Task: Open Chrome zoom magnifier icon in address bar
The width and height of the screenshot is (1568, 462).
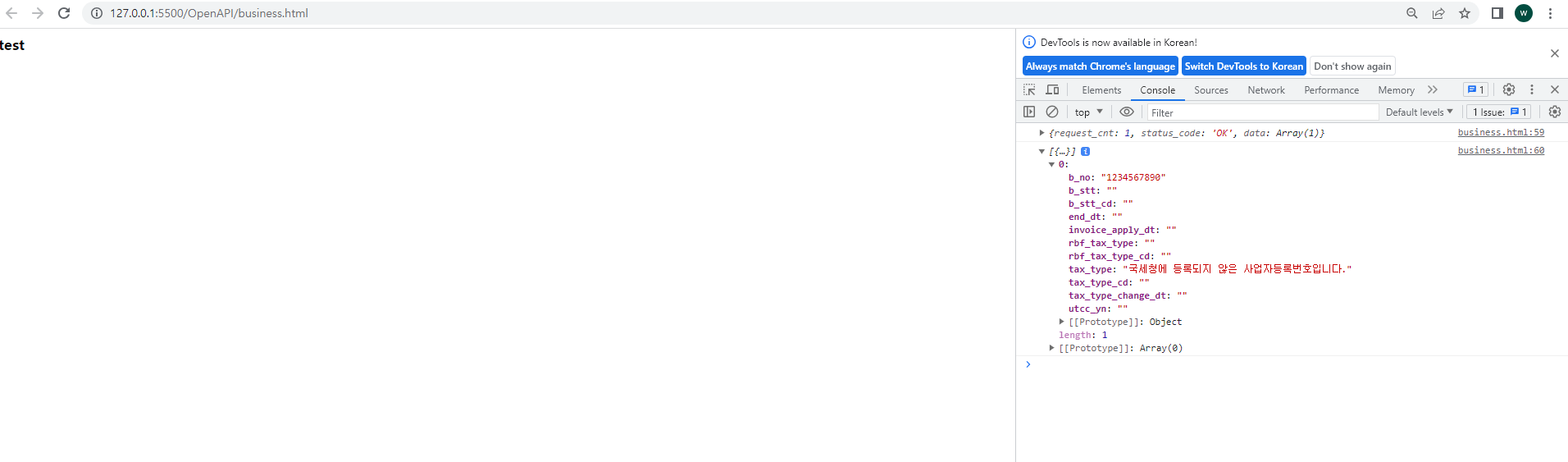Action: tap(1412, 13)
